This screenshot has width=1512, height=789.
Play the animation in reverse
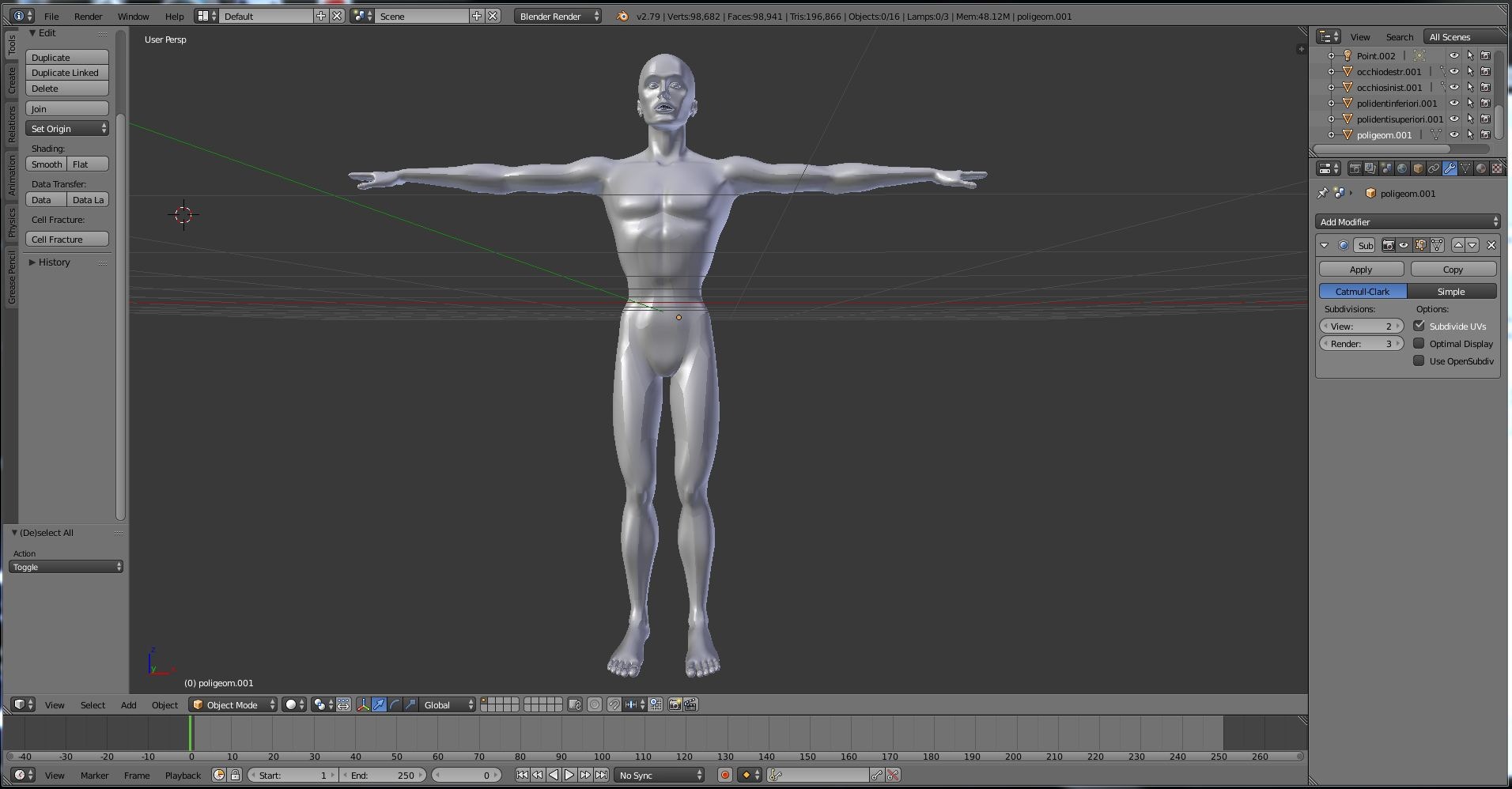coord(554,775)
